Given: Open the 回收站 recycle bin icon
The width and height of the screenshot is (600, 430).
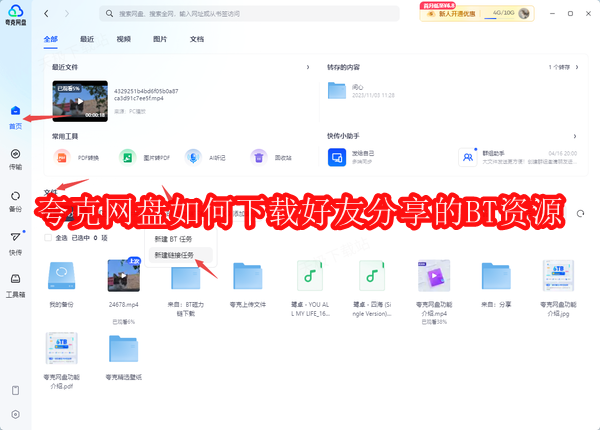Looking at the screenshot, I should (259, 158).
